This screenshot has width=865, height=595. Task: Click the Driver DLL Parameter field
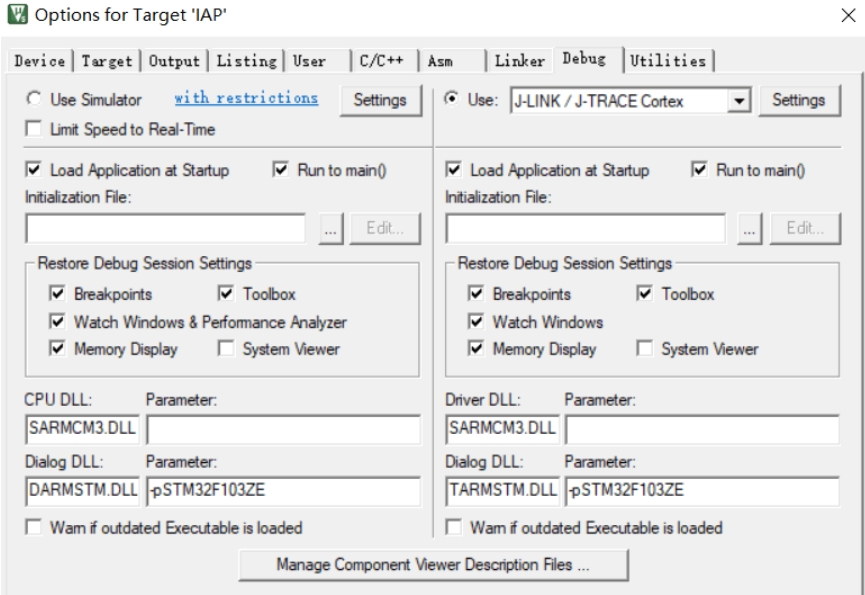point(702,430)
